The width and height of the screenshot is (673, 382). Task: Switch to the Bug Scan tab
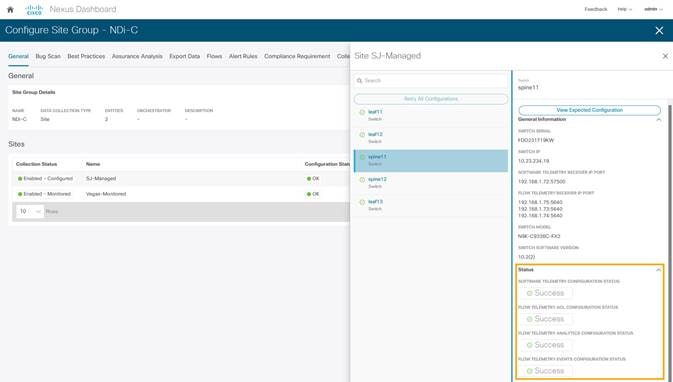[x=48, y=56]
